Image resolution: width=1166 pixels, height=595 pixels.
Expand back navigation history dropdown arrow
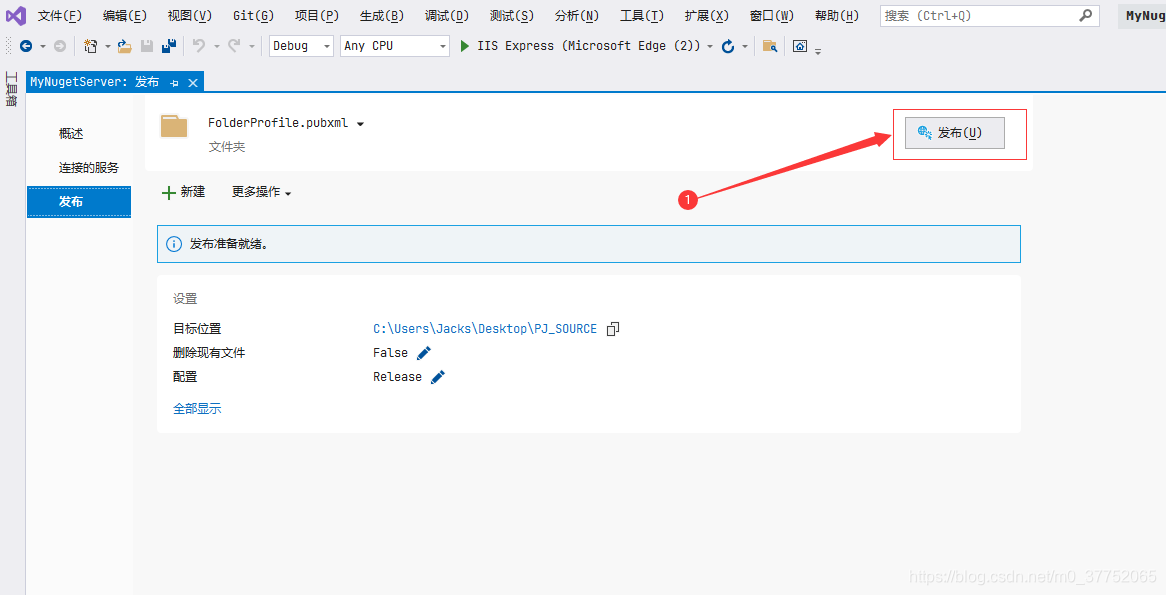click(42, 46)
